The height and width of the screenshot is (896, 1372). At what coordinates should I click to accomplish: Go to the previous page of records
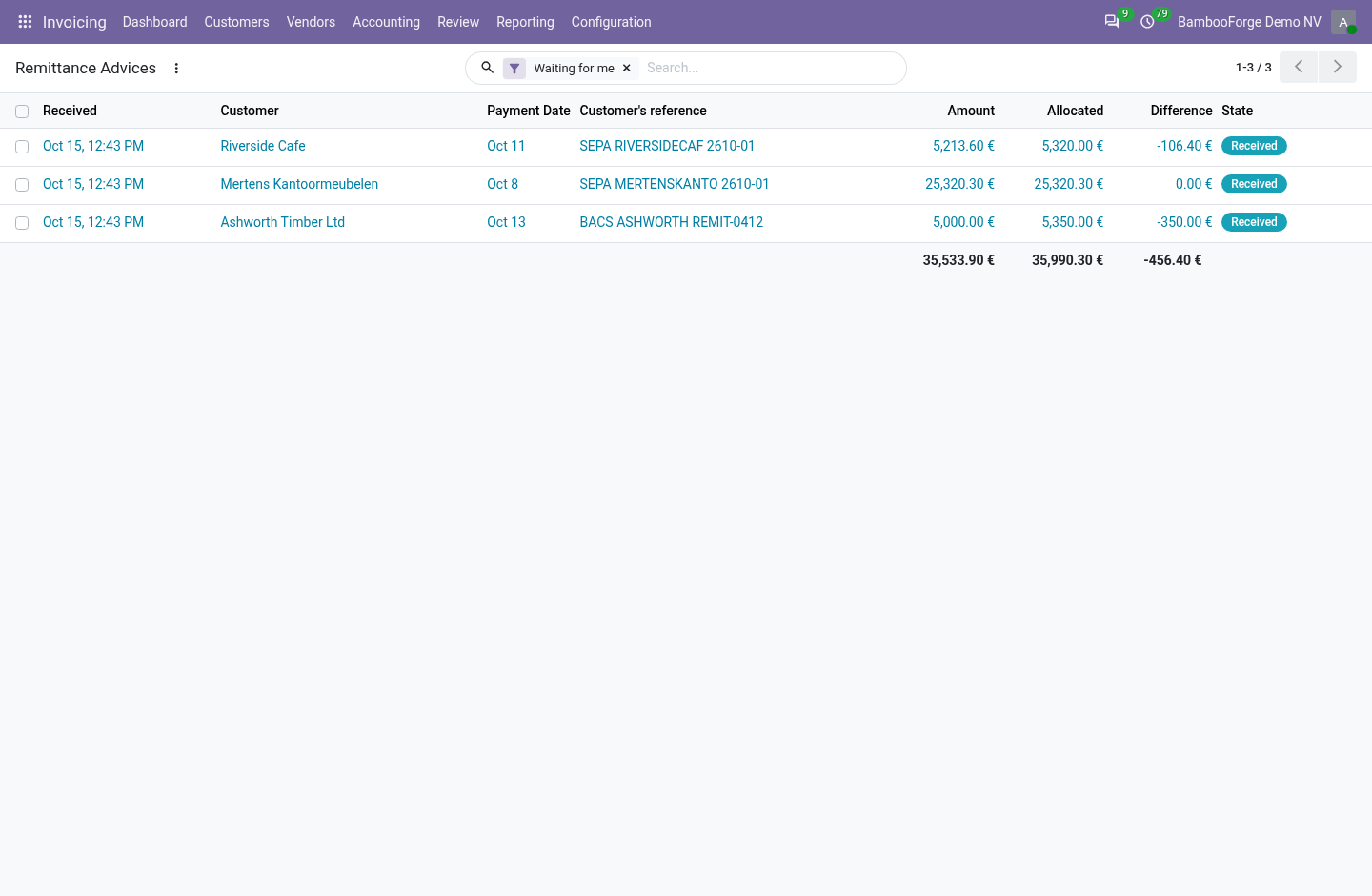(1299, 67)
